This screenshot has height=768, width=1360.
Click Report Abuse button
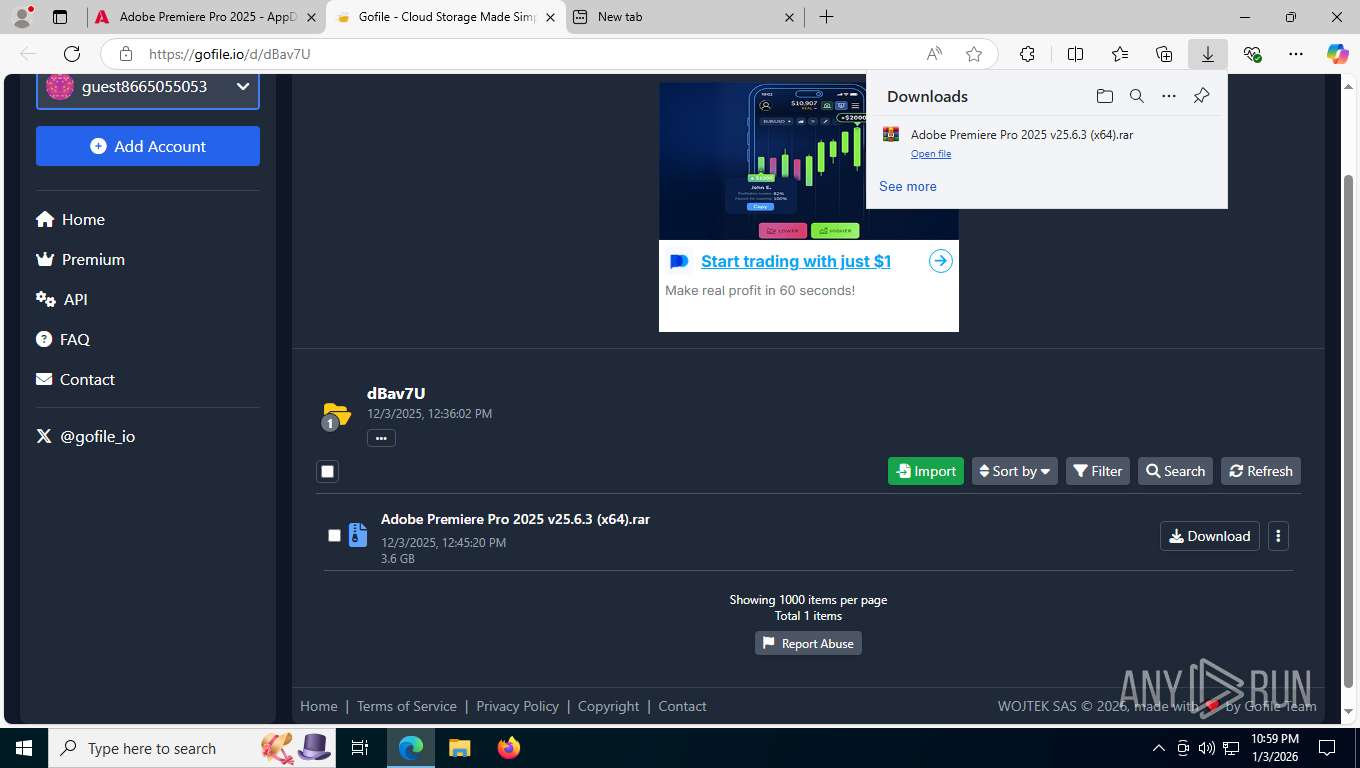pyautogui.click(x=808, y=643)
